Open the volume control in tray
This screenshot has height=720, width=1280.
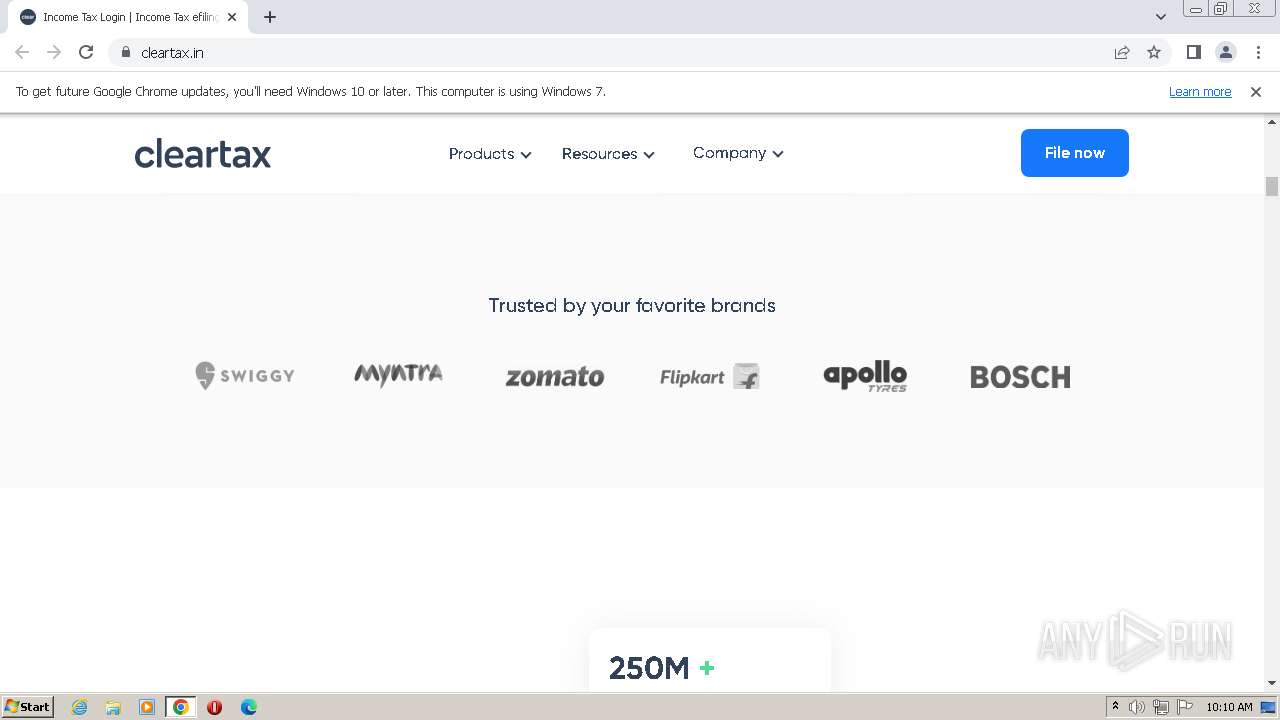tap(1137, 707)
